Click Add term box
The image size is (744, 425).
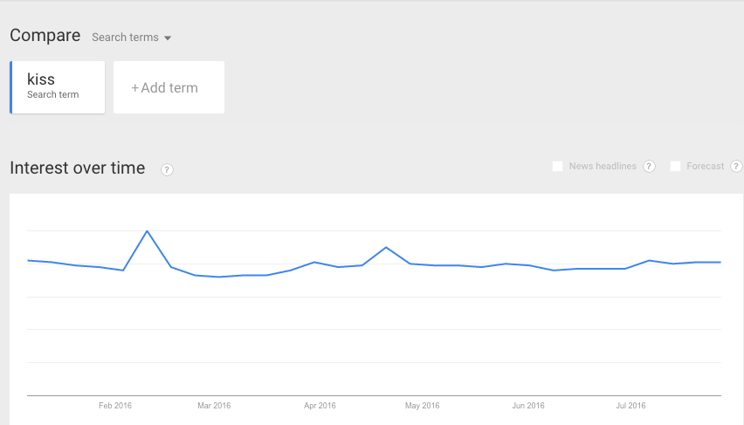coord(169,87)
